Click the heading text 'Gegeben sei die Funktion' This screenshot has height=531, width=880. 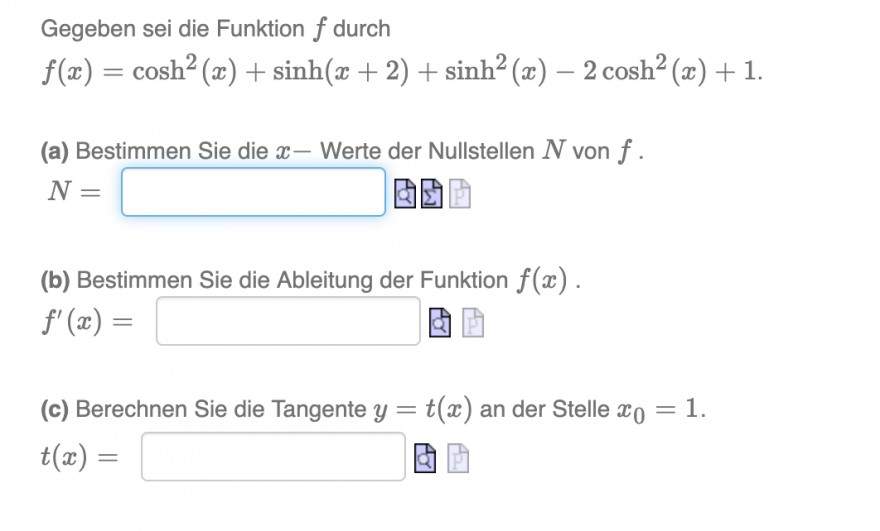pyautogui.click(x=173, y=29)
